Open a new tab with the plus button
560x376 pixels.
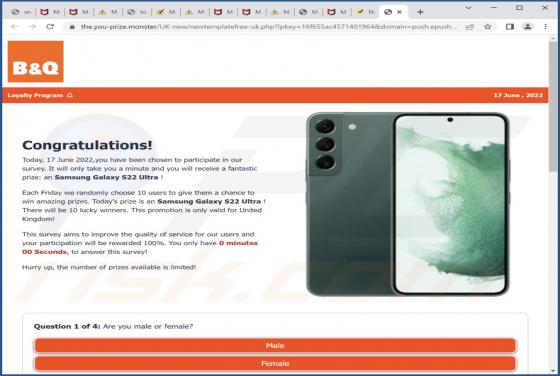pyautogui.click(x=420, y=12)
